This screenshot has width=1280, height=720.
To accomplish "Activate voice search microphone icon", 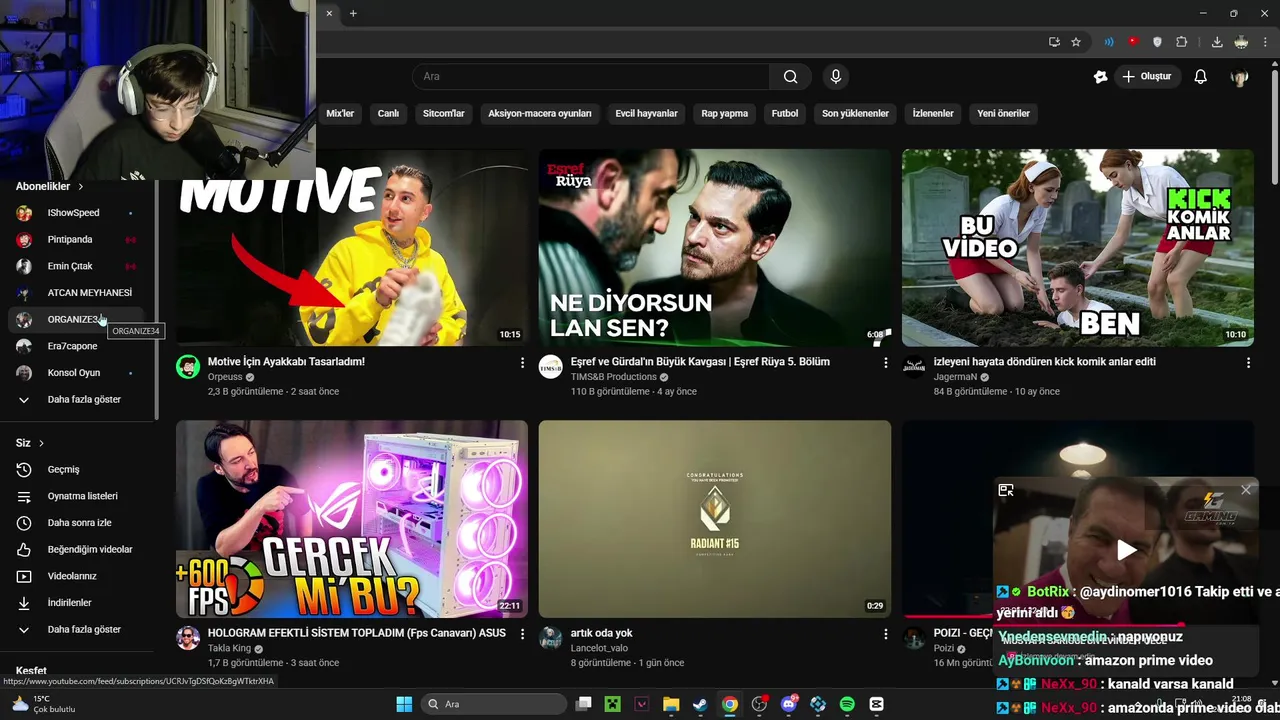I will tap(836, 76).
